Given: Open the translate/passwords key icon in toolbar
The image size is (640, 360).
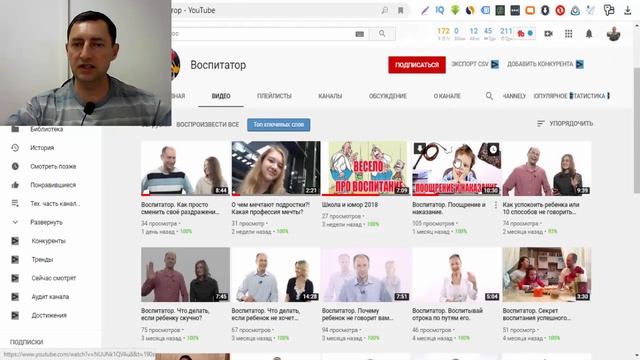Looking at the screenshot, I should (609, 10).
